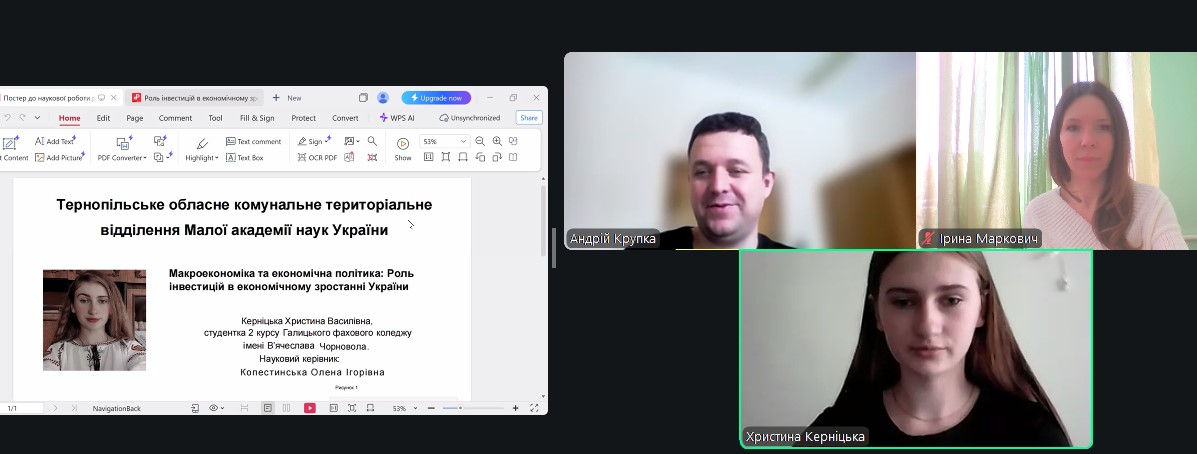Click the Zoom Out magnifier icon

tap(480, 142)
